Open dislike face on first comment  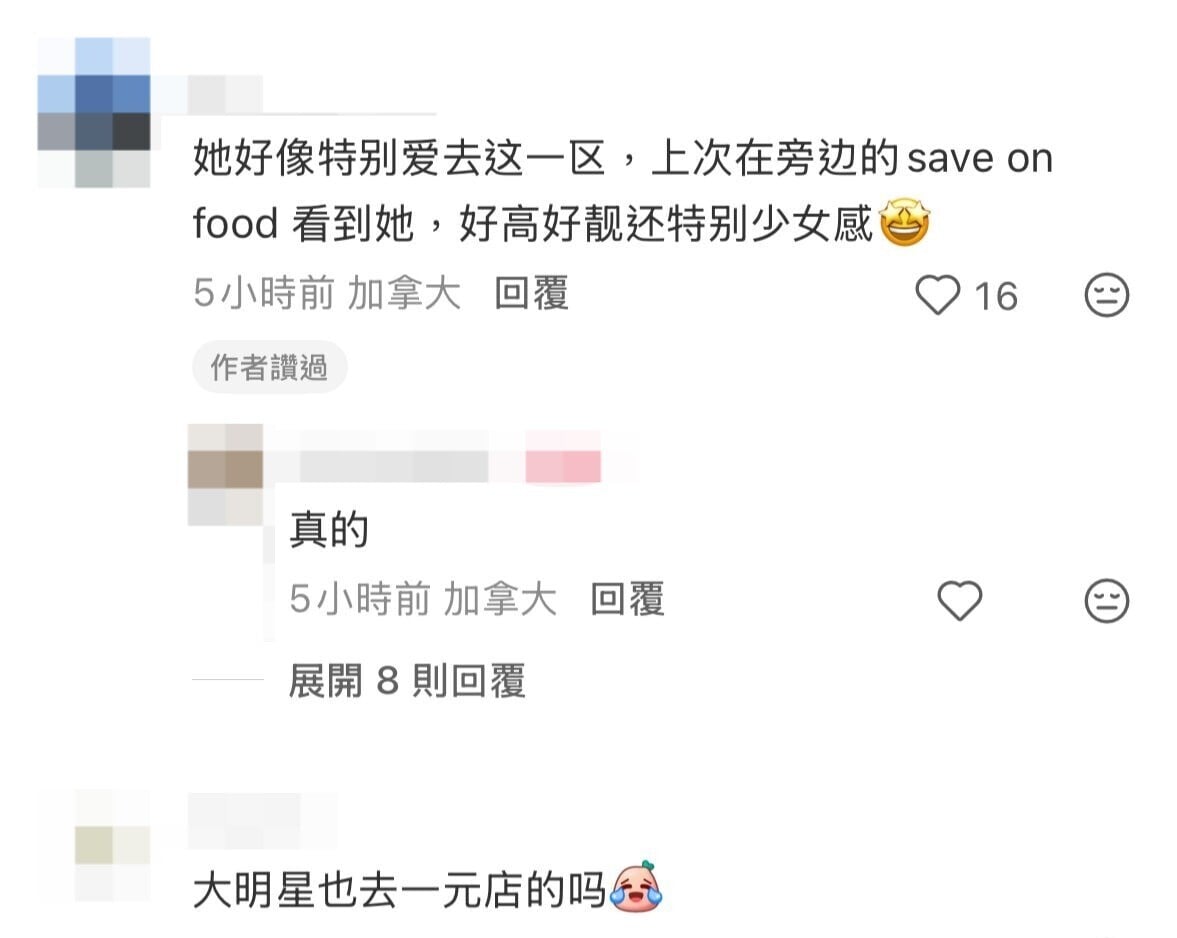click(1106, 295)
